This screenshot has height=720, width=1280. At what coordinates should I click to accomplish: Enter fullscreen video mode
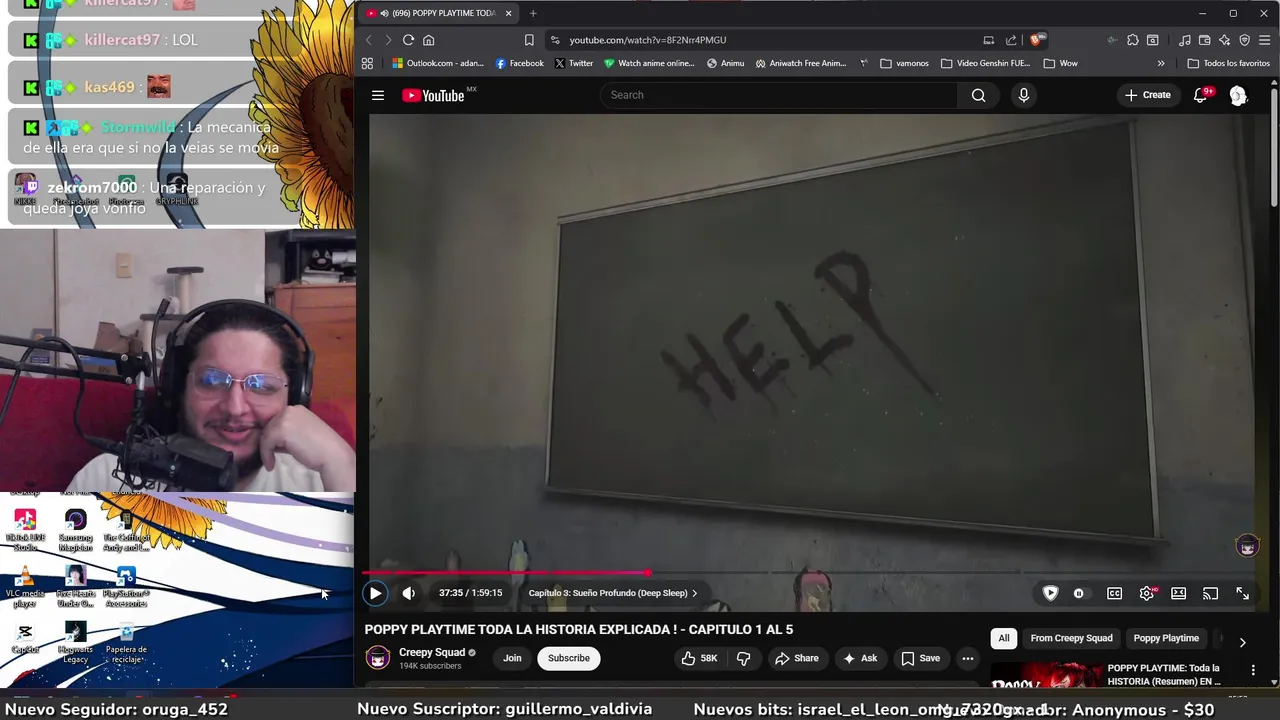(x=1242, y=593)
